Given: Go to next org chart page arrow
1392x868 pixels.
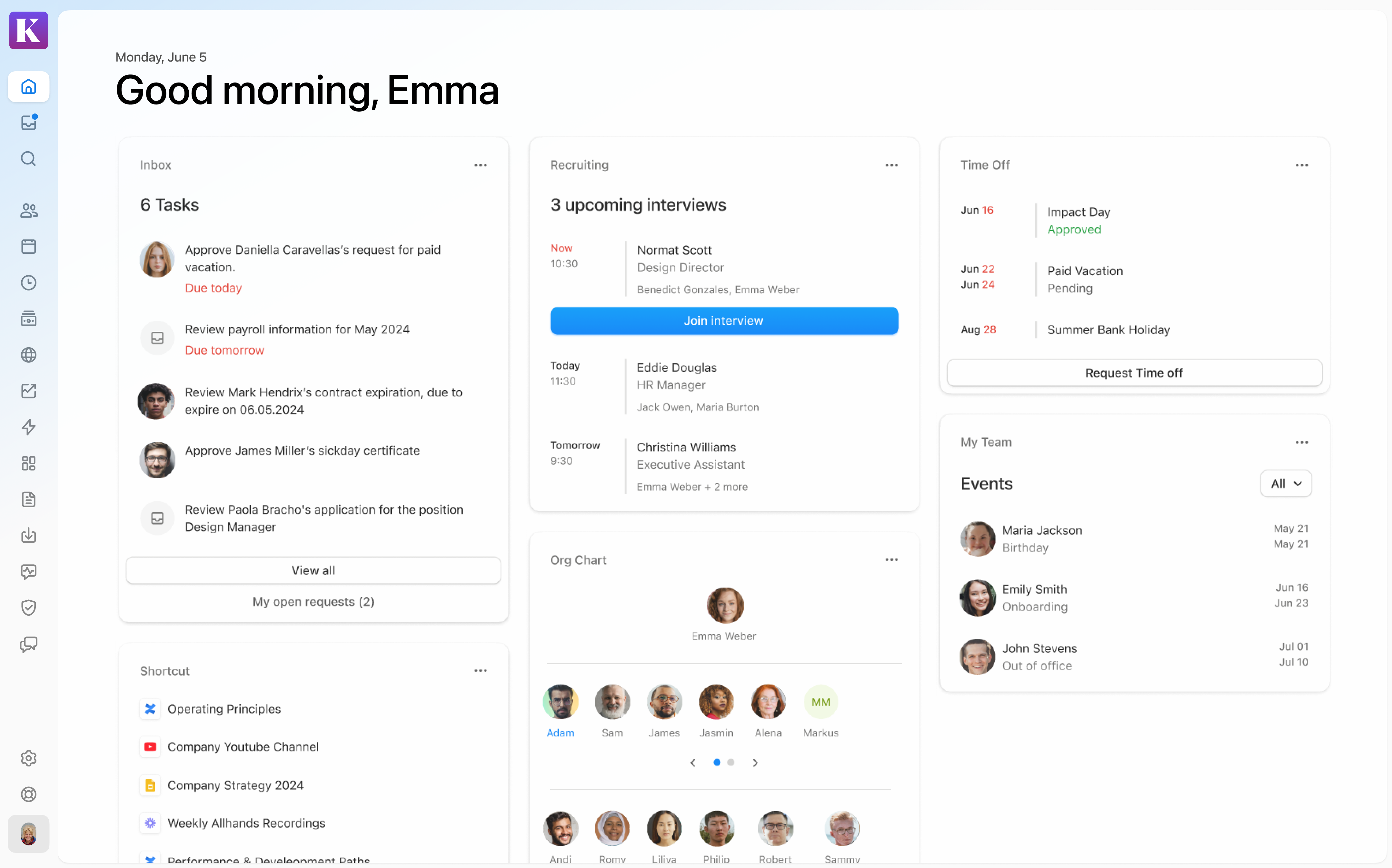Looking at the screenshot, I should (x=755, y=763).
